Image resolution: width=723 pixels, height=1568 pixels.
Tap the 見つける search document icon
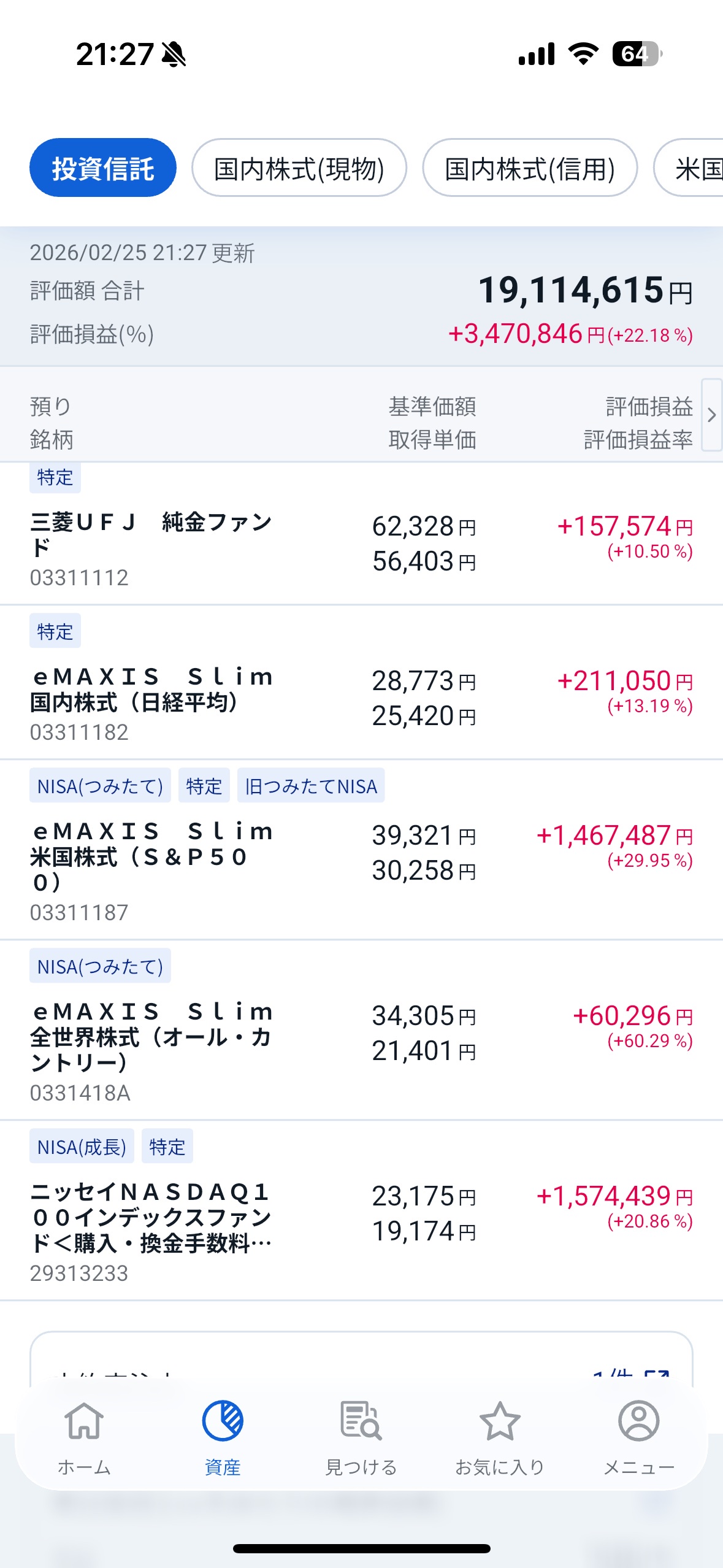(x=361, y=1421)
